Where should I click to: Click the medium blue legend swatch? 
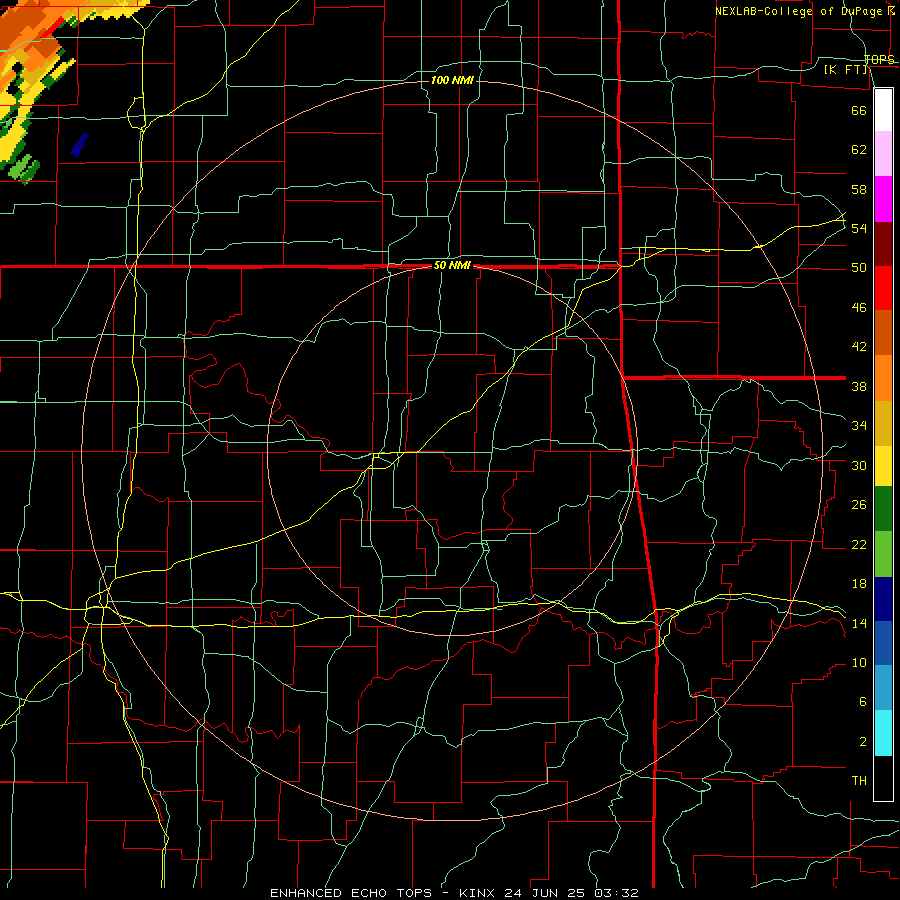(883, 643)
